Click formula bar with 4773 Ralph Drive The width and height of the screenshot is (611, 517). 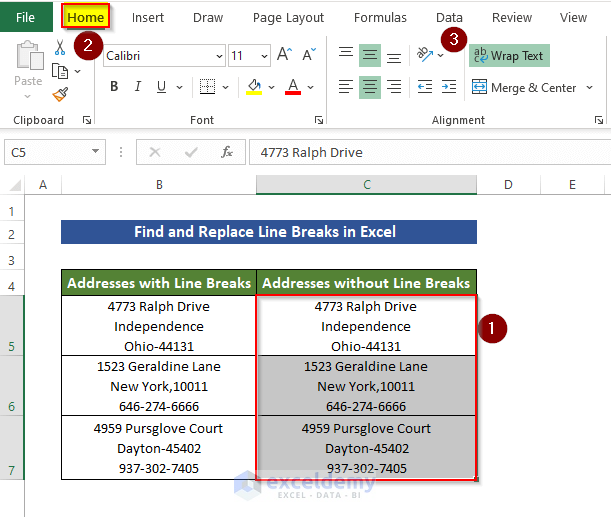[430, 152]
